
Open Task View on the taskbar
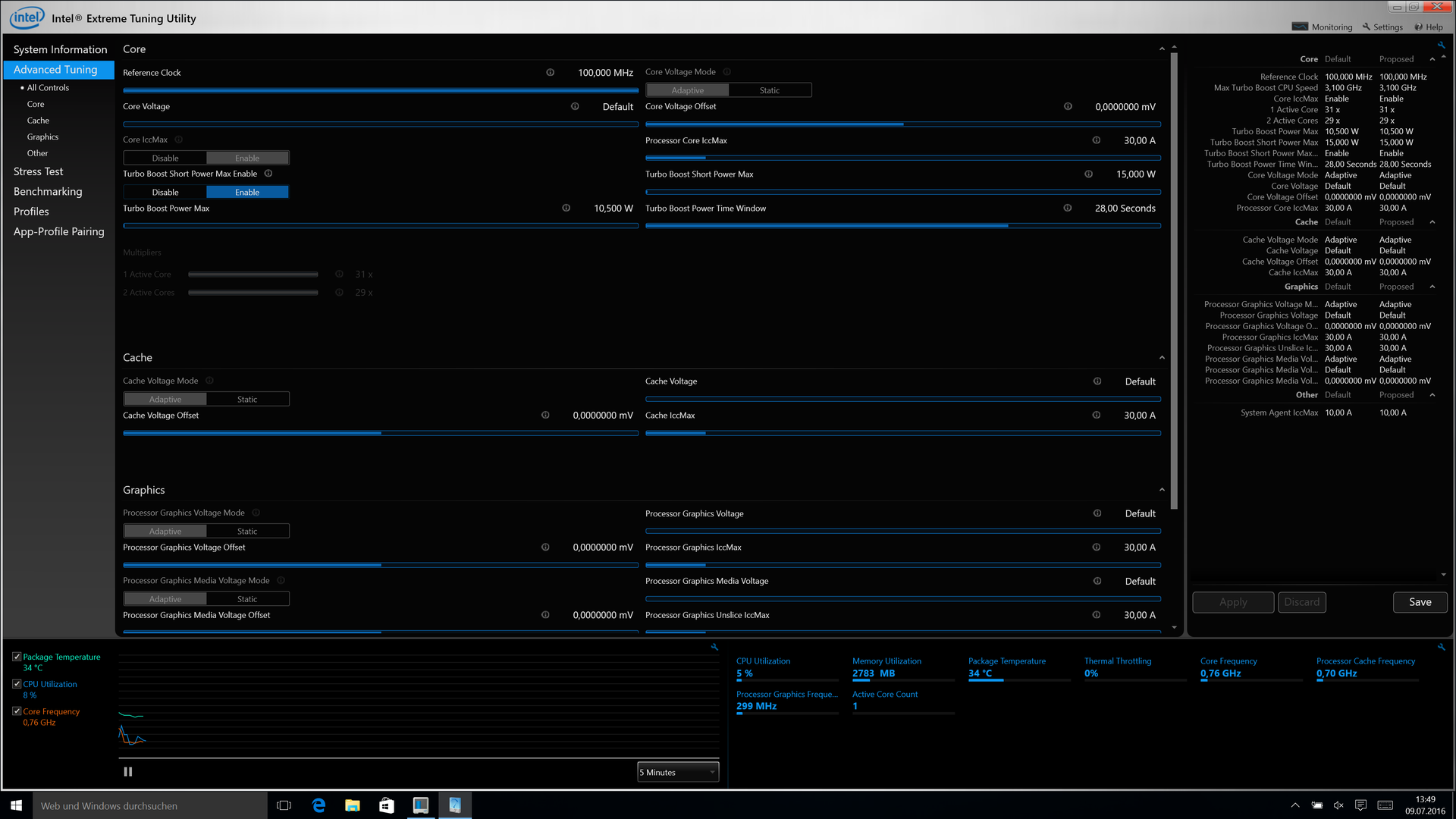click(x=284, y=805)
